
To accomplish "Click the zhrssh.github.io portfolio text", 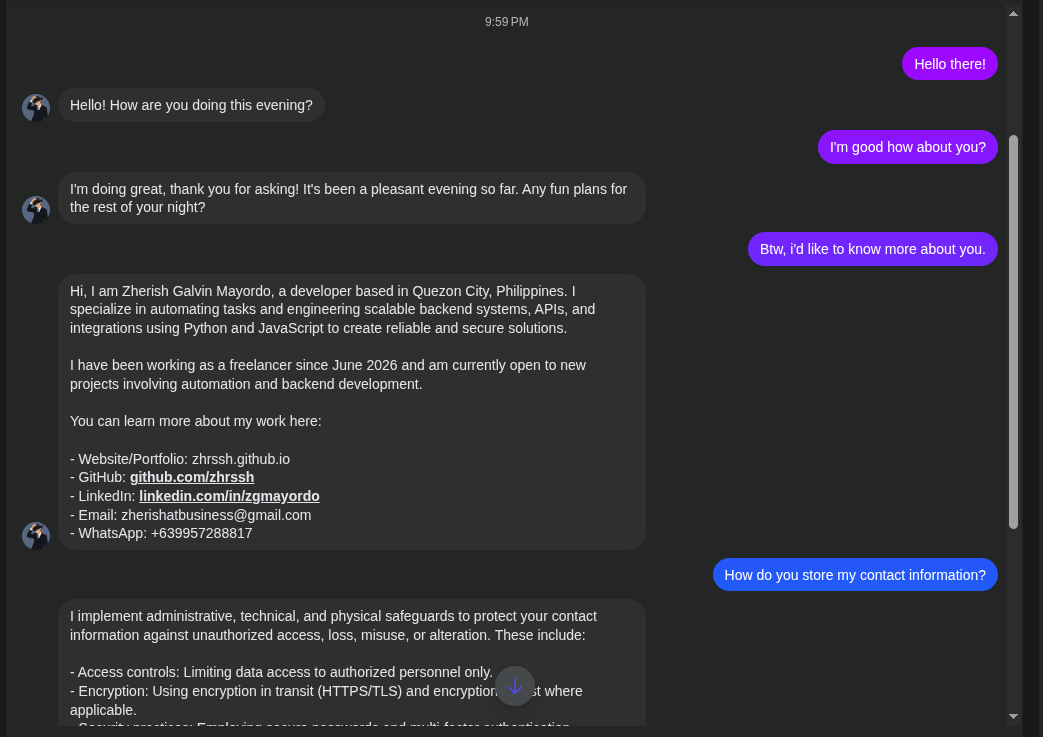I will pyautogui.click(x=241, y=459).
